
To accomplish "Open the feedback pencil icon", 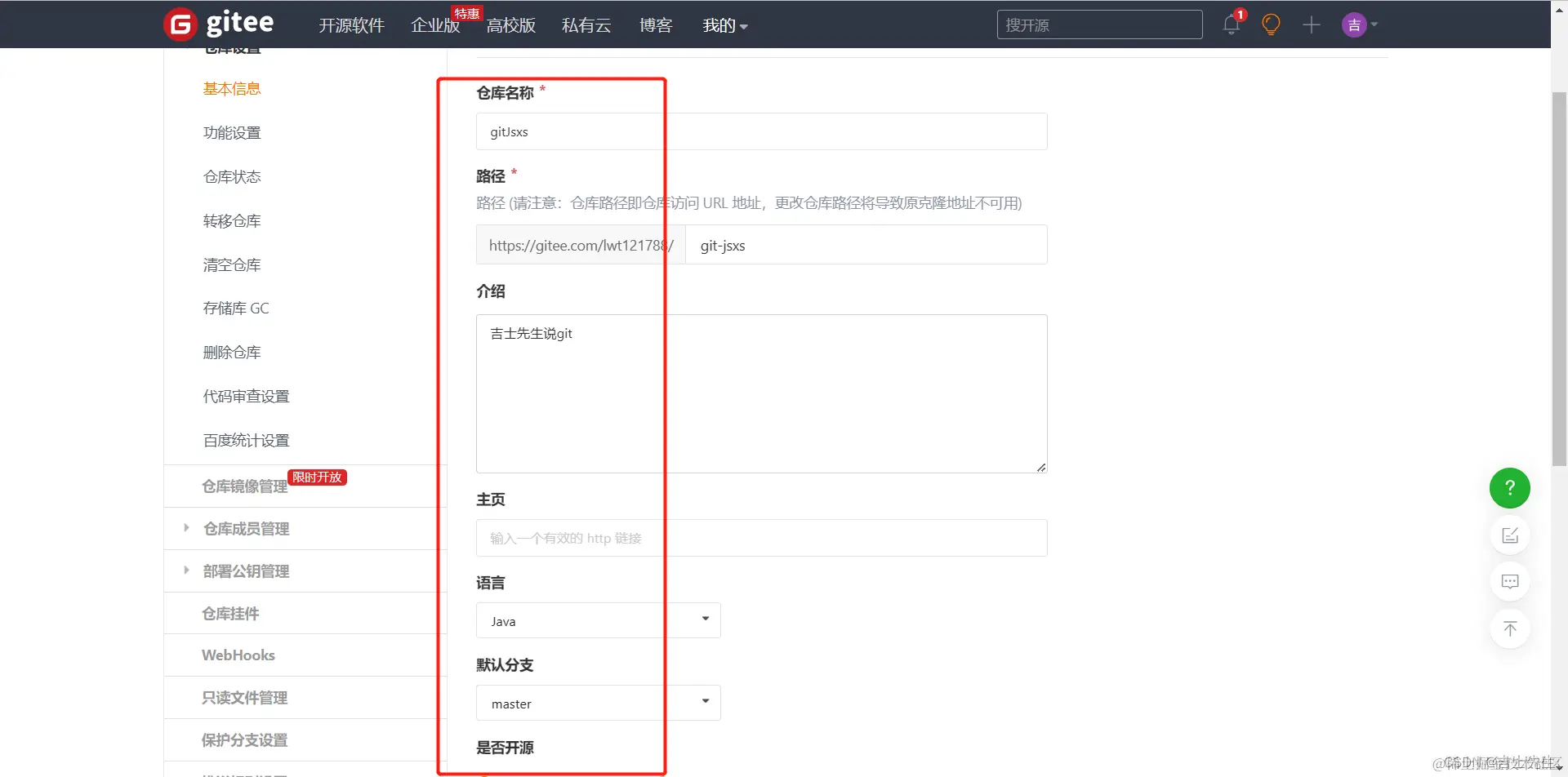I will point(1510,535).
